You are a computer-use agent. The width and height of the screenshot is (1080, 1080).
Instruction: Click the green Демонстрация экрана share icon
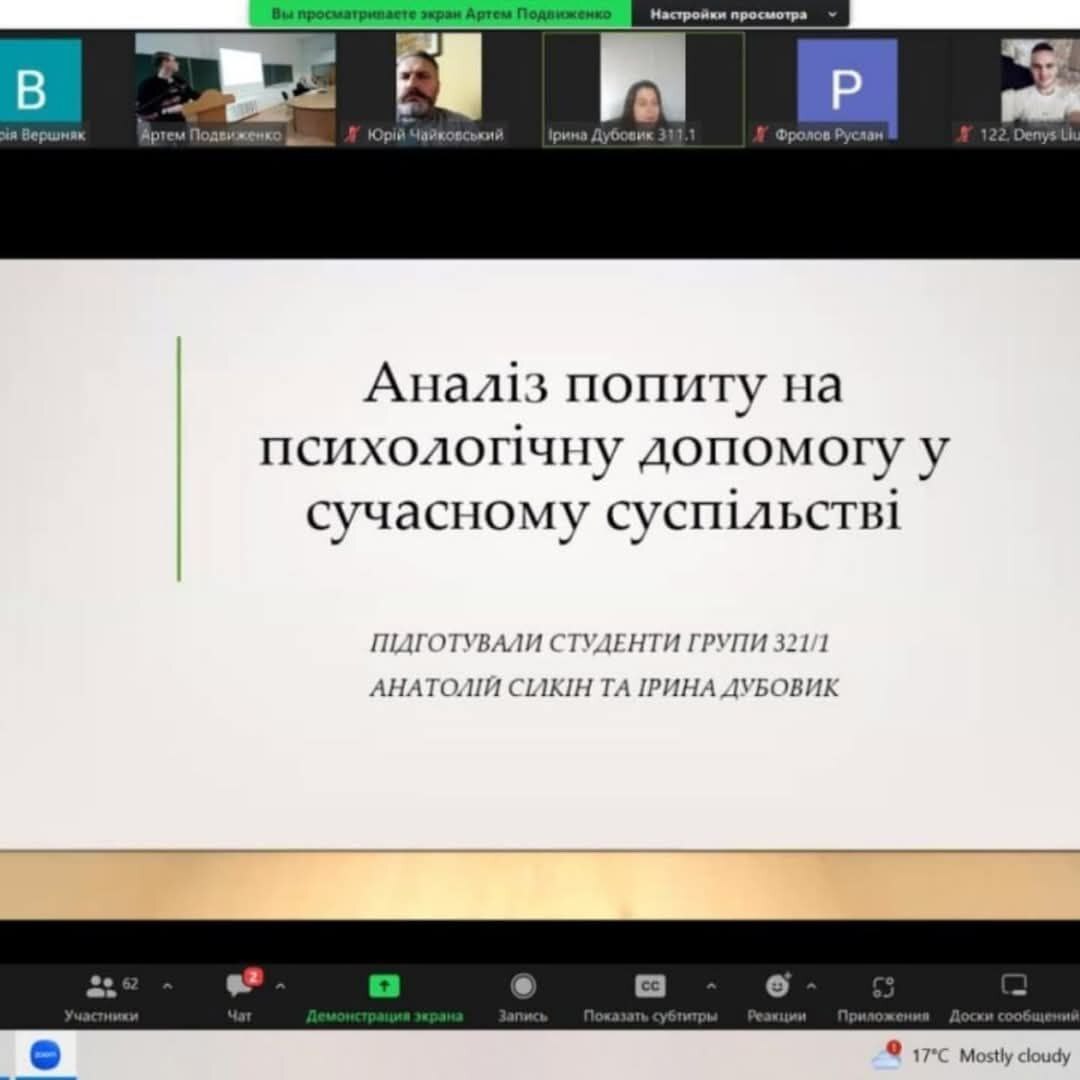click(x=384, y=986)
